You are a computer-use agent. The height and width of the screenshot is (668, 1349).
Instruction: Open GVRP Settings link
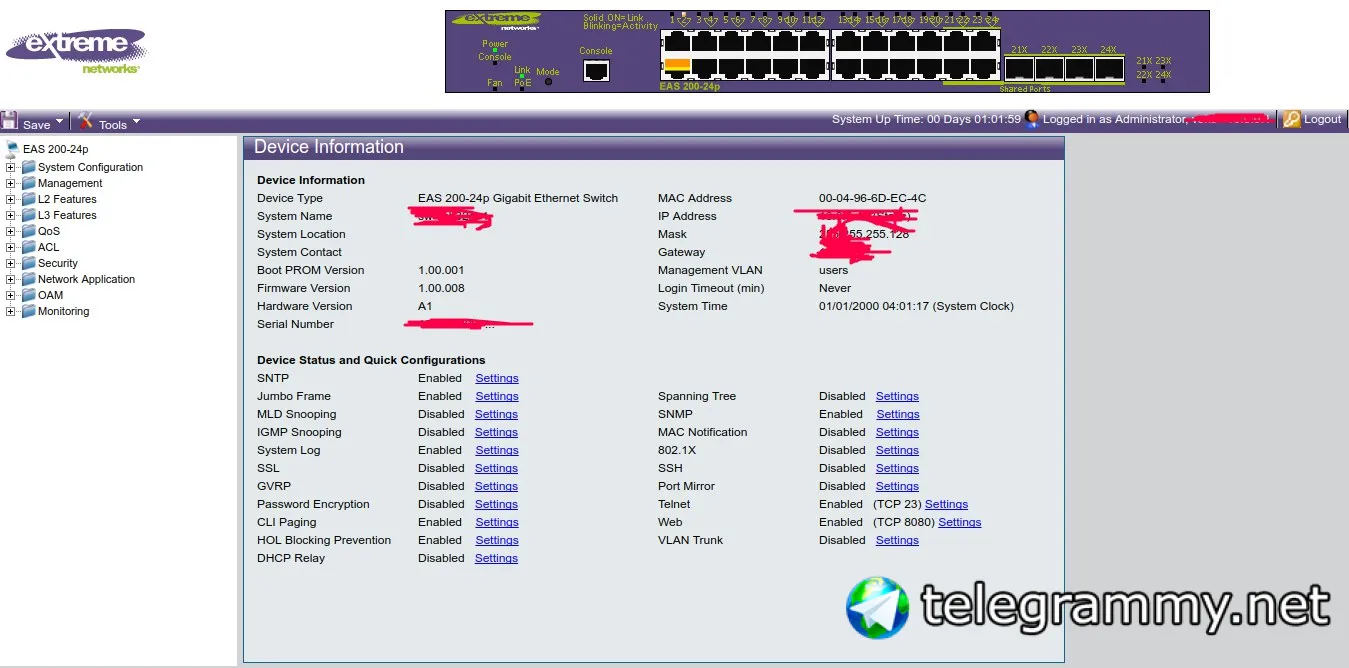point(497,486)
